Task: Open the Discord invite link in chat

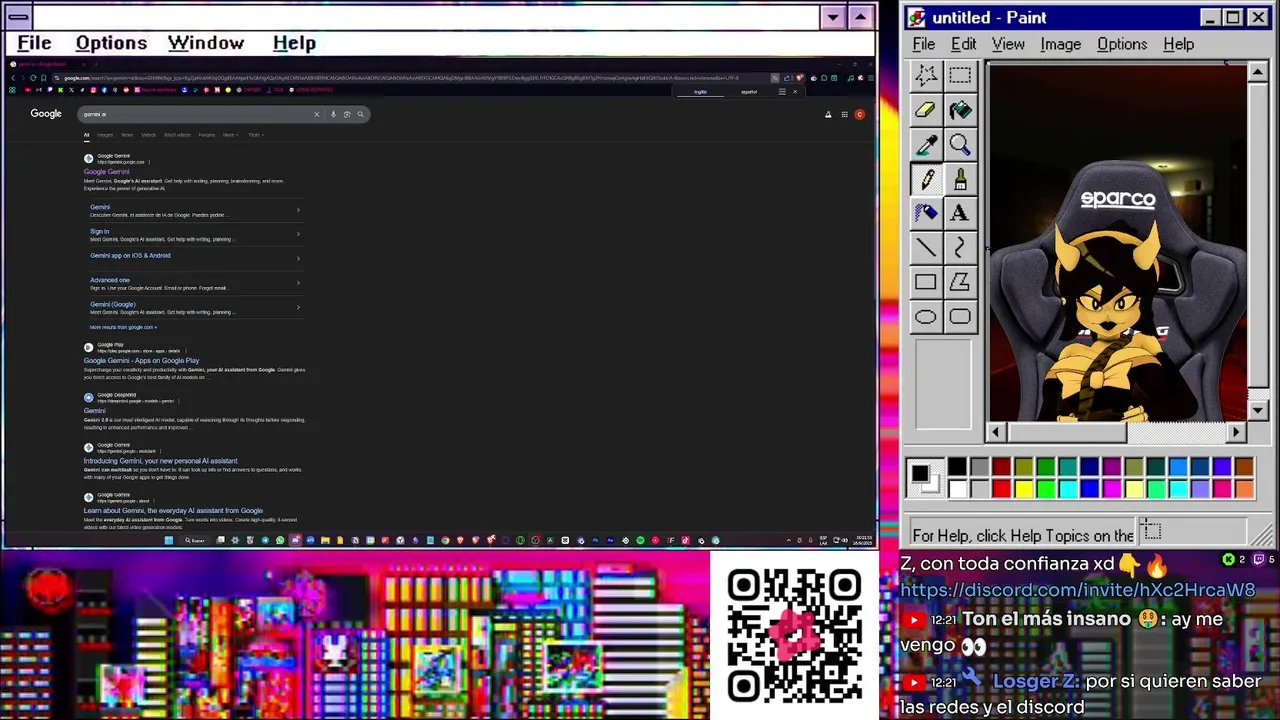Action: (1077, 590)
